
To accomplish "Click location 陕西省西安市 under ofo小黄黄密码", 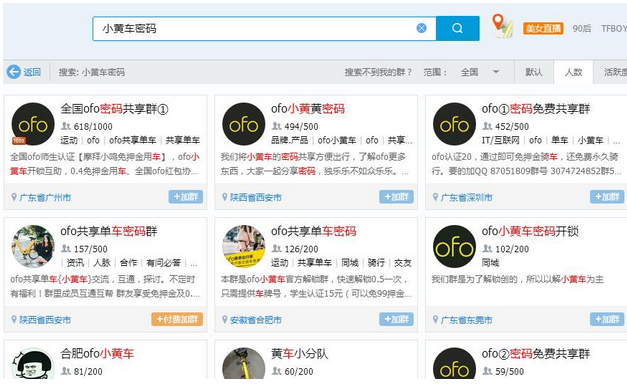I will coord(256,198).
